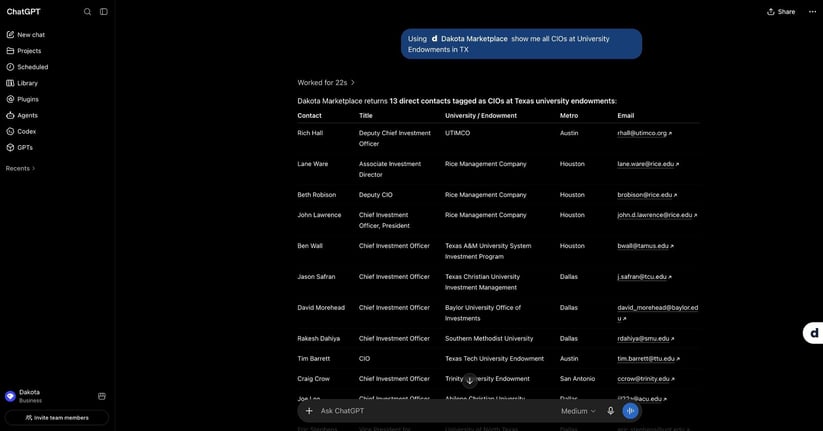Expand the 'Worked for 22s' details

[x=326, y=82]
